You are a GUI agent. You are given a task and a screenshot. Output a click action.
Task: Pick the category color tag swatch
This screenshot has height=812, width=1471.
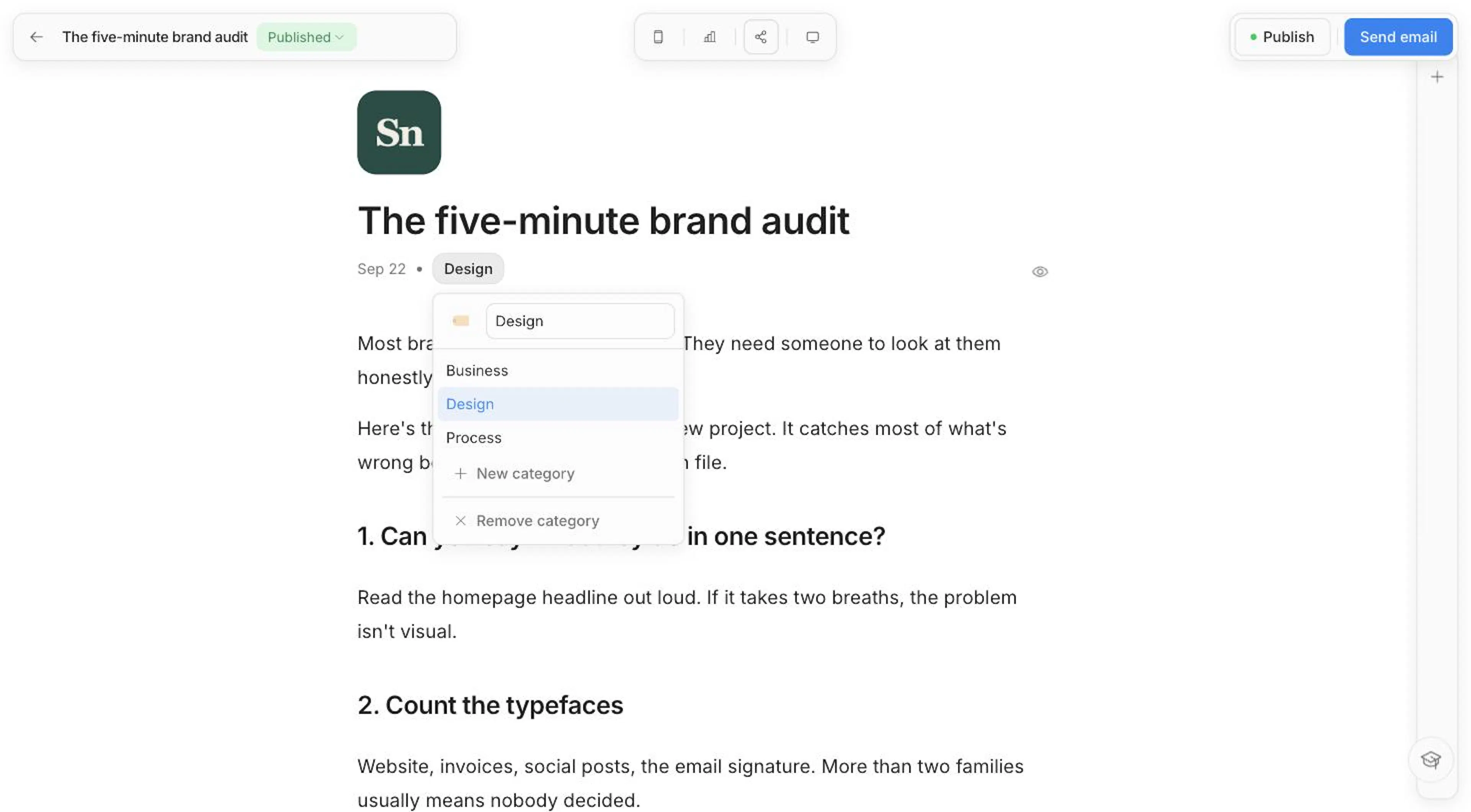pos(461,321)
